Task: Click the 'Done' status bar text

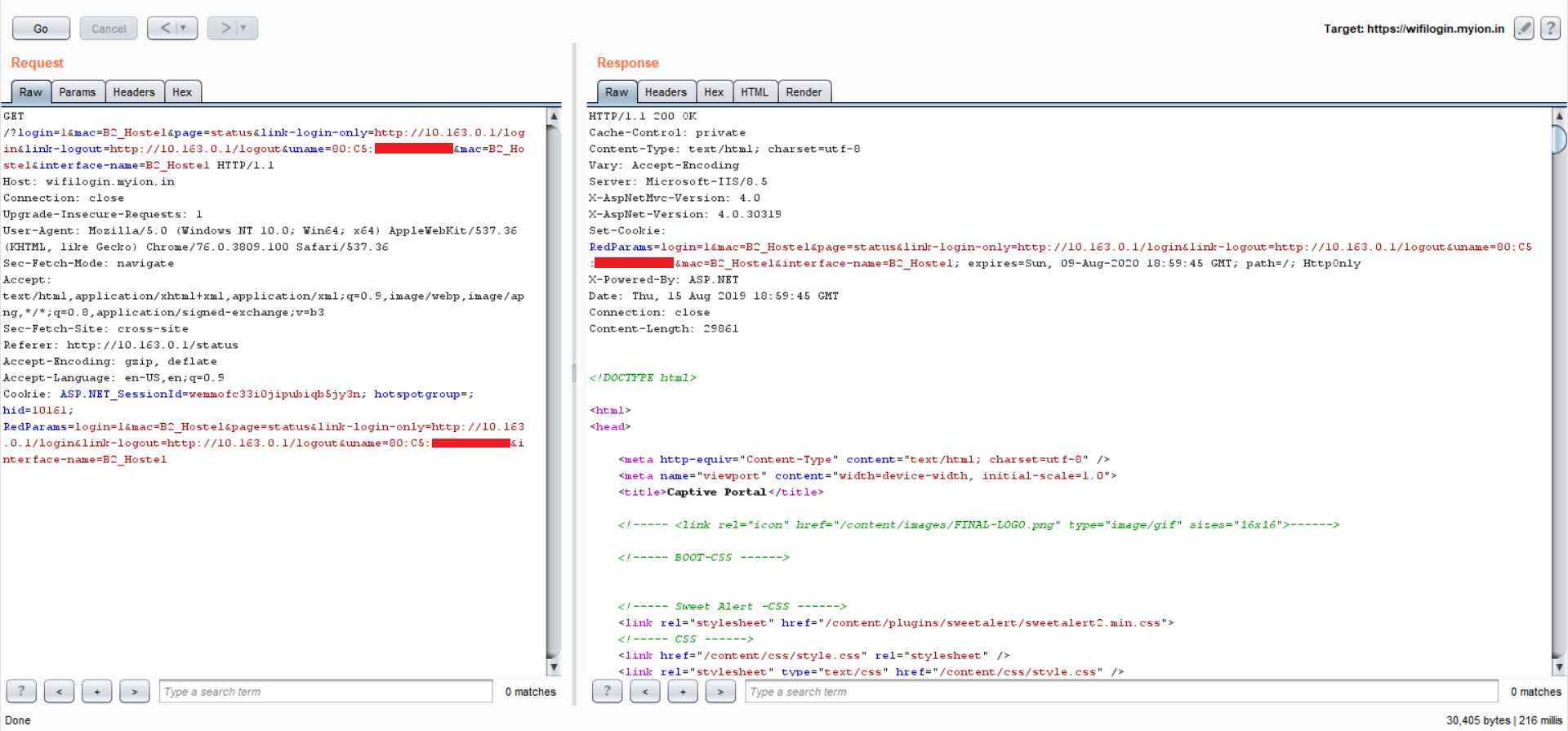Action: coord(18,720)
